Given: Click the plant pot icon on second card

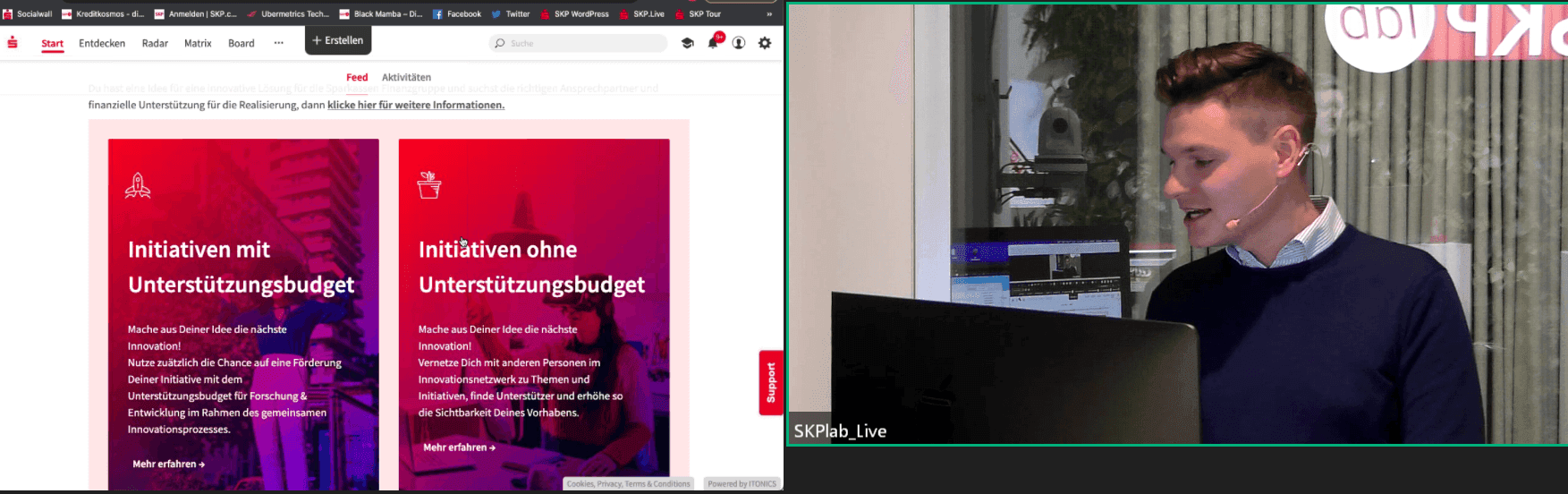Looking at the screenshot, I should [429, 184].
